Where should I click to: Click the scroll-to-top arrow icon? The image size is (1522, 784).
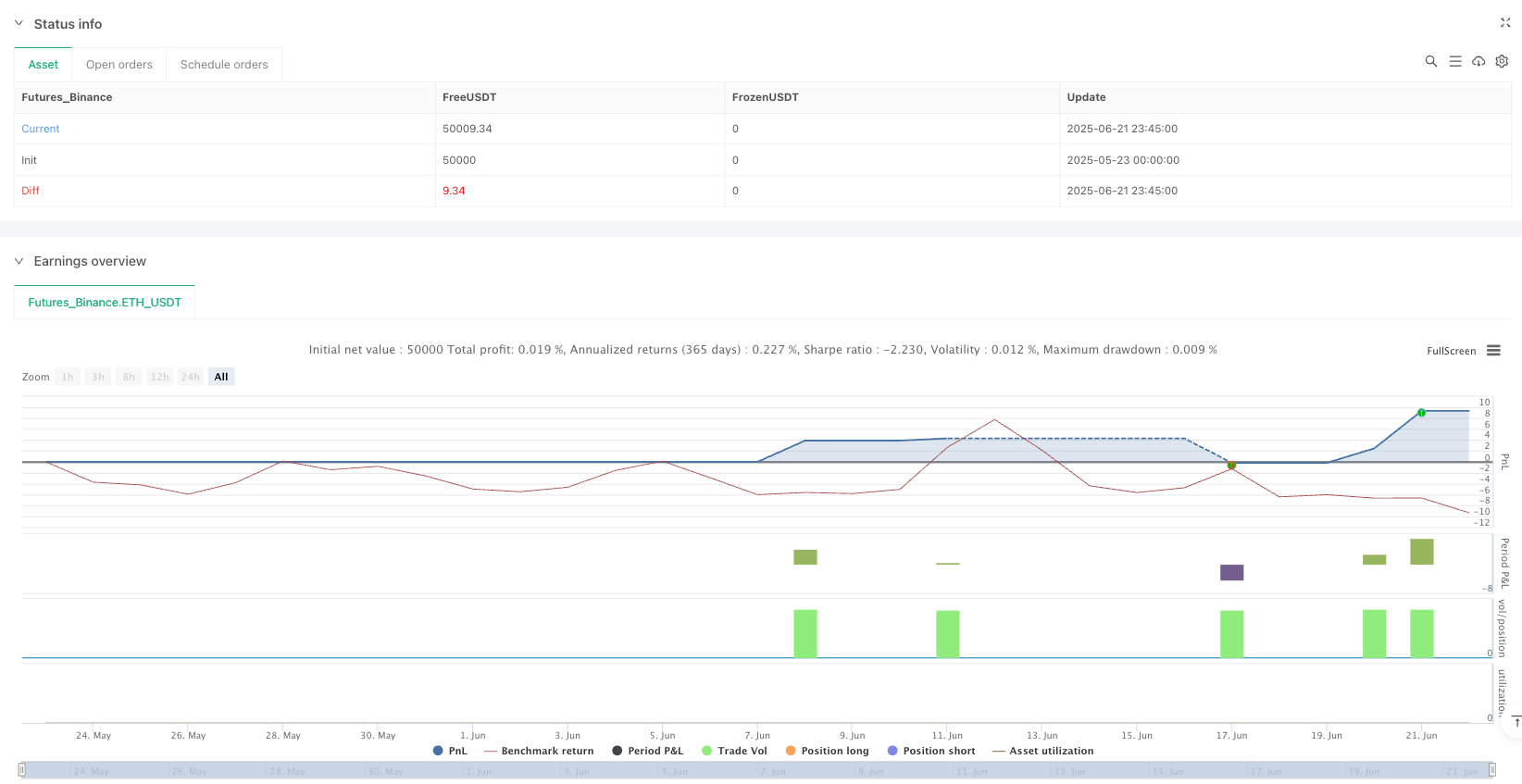(x=1516, y=721)
